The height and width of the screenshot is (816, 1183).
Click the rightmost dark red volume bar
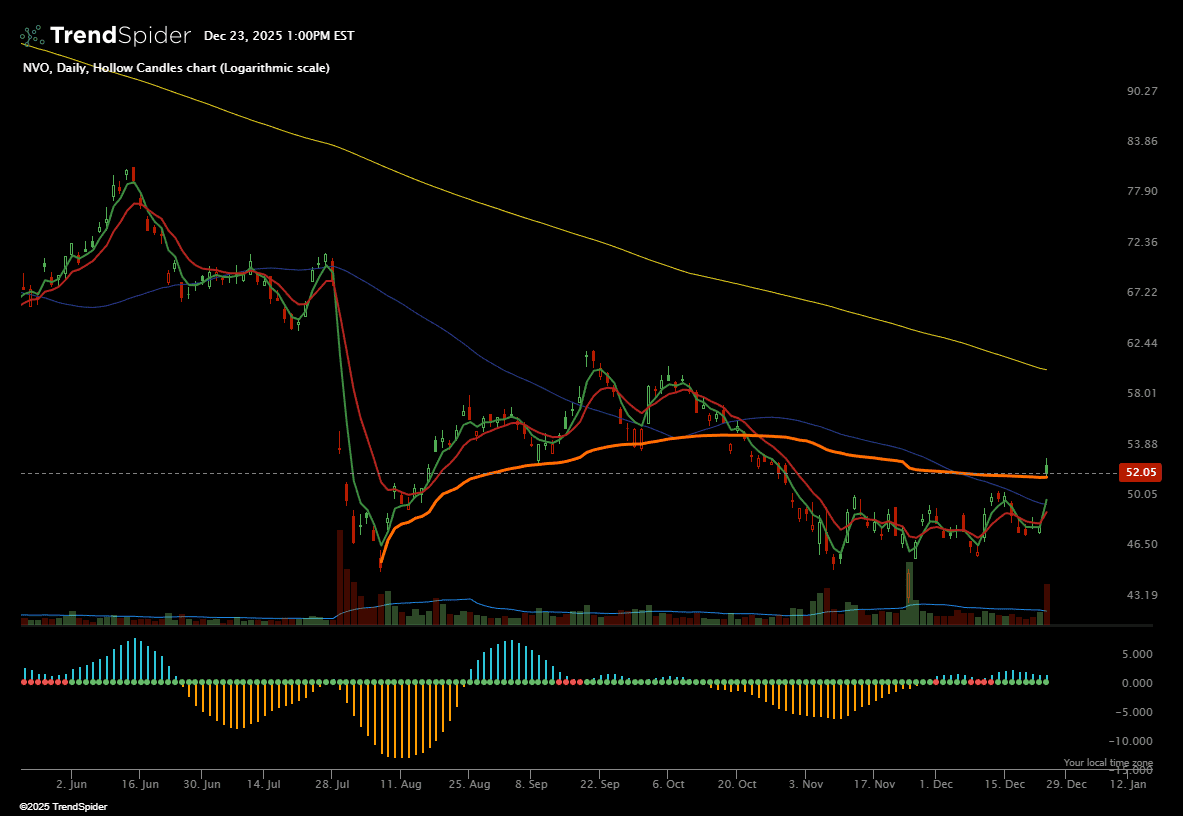(1047, 604)
